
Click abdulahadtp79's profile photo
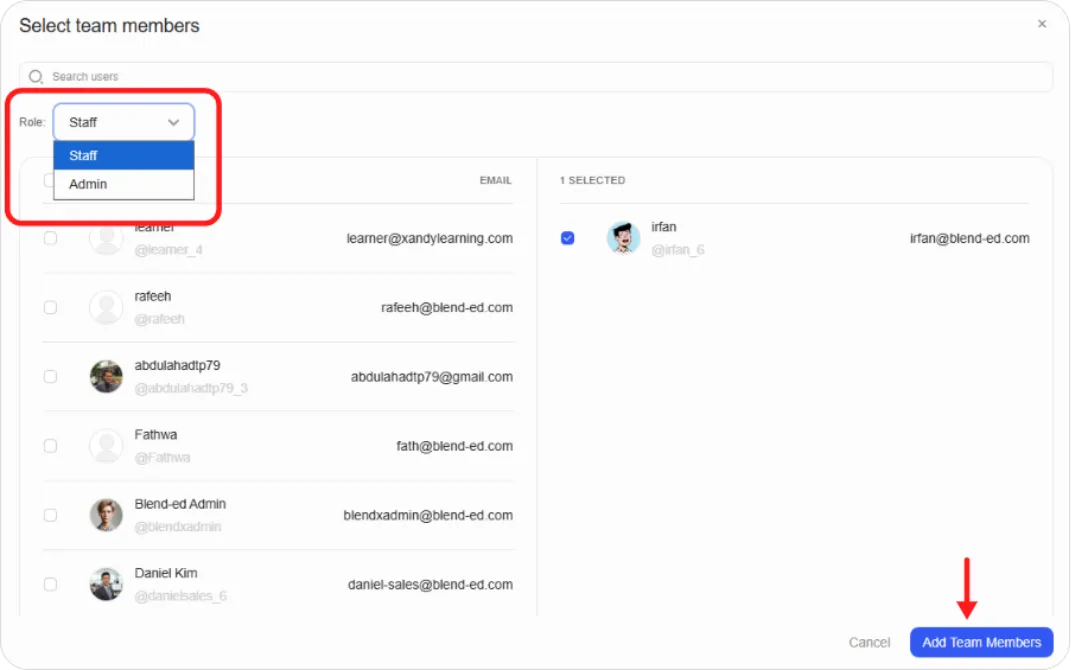(x=106, y=376)
